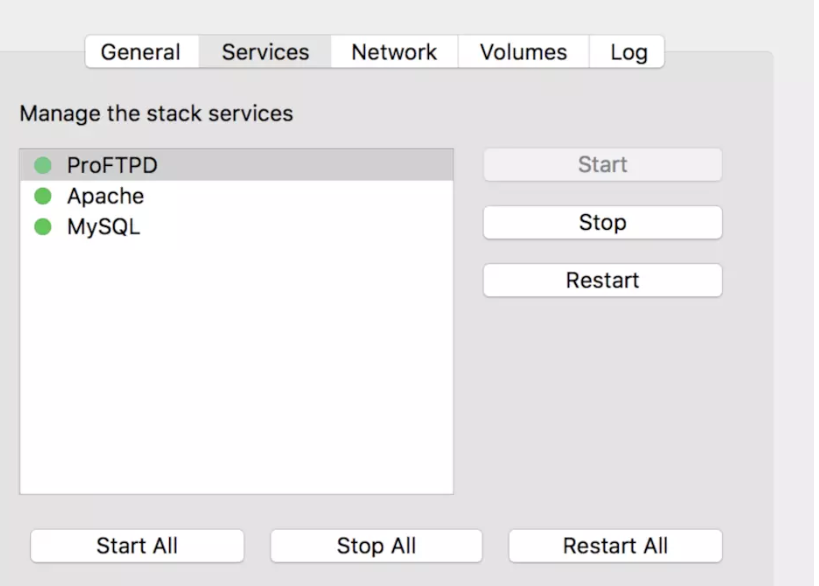Go to the Network tab
The image size is (819, 586).
pos(394,52)
